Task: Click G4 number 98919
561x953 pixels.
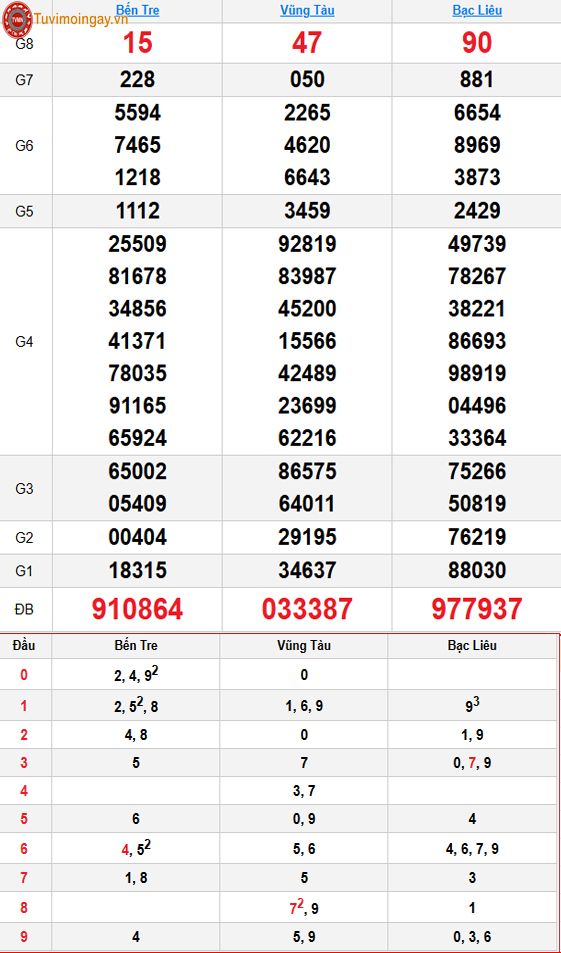Action: pos(477,373)
